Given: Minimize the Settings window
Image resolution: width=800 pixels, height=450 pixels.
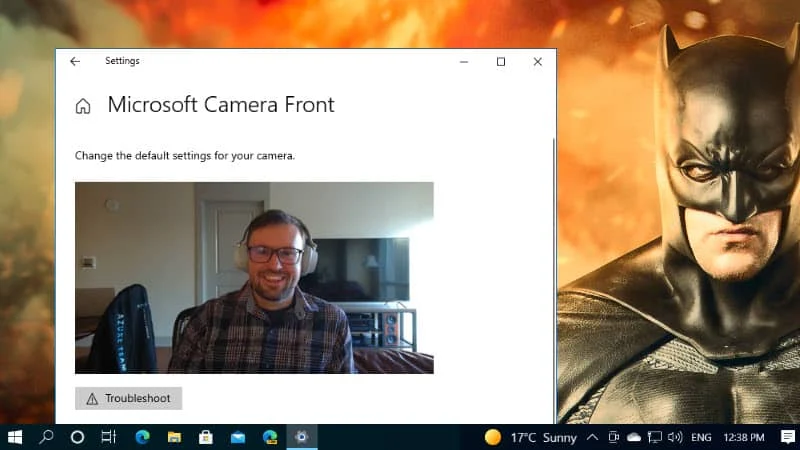Looking at the screenshot, I should point(464,62).
